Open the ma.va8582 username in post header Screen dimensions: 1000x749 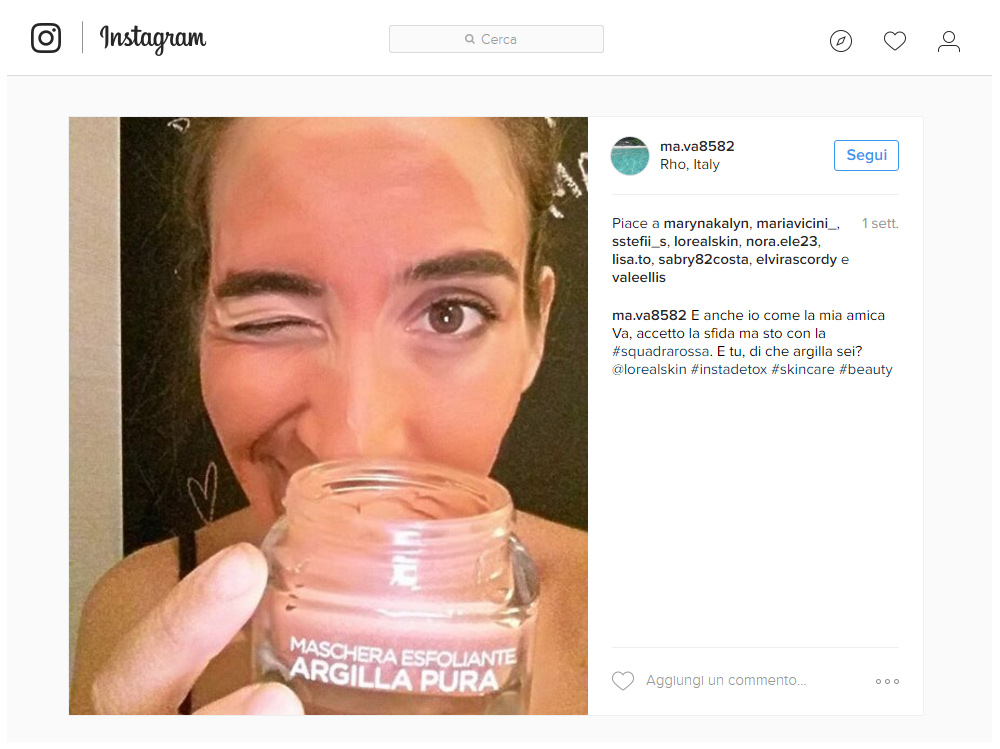click(x=697, y=146)
